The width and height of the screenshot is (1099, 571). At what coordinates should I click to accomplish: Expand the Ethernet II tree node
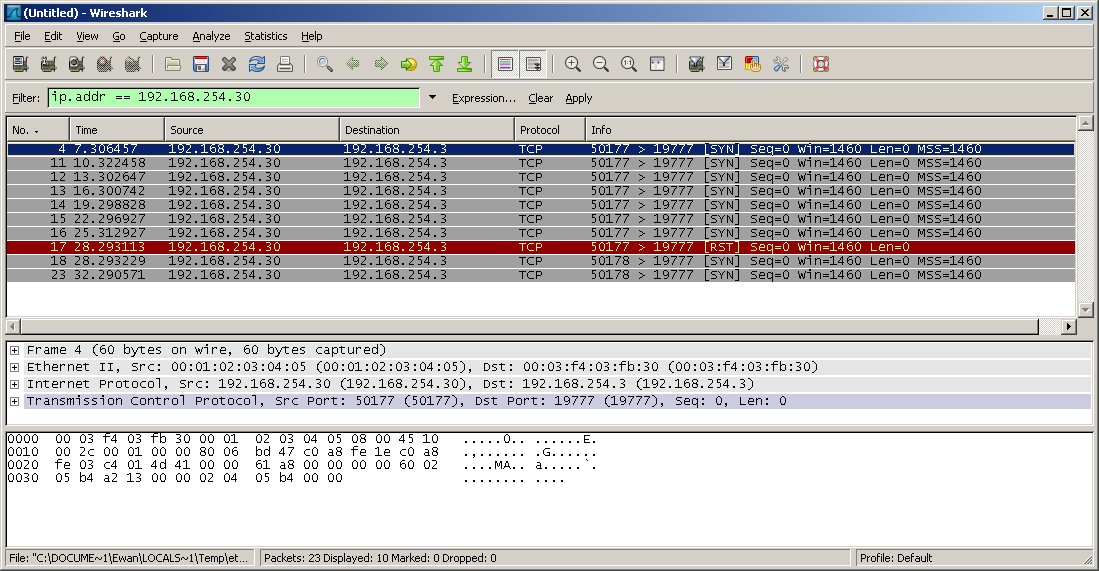(x=14, y=367)
